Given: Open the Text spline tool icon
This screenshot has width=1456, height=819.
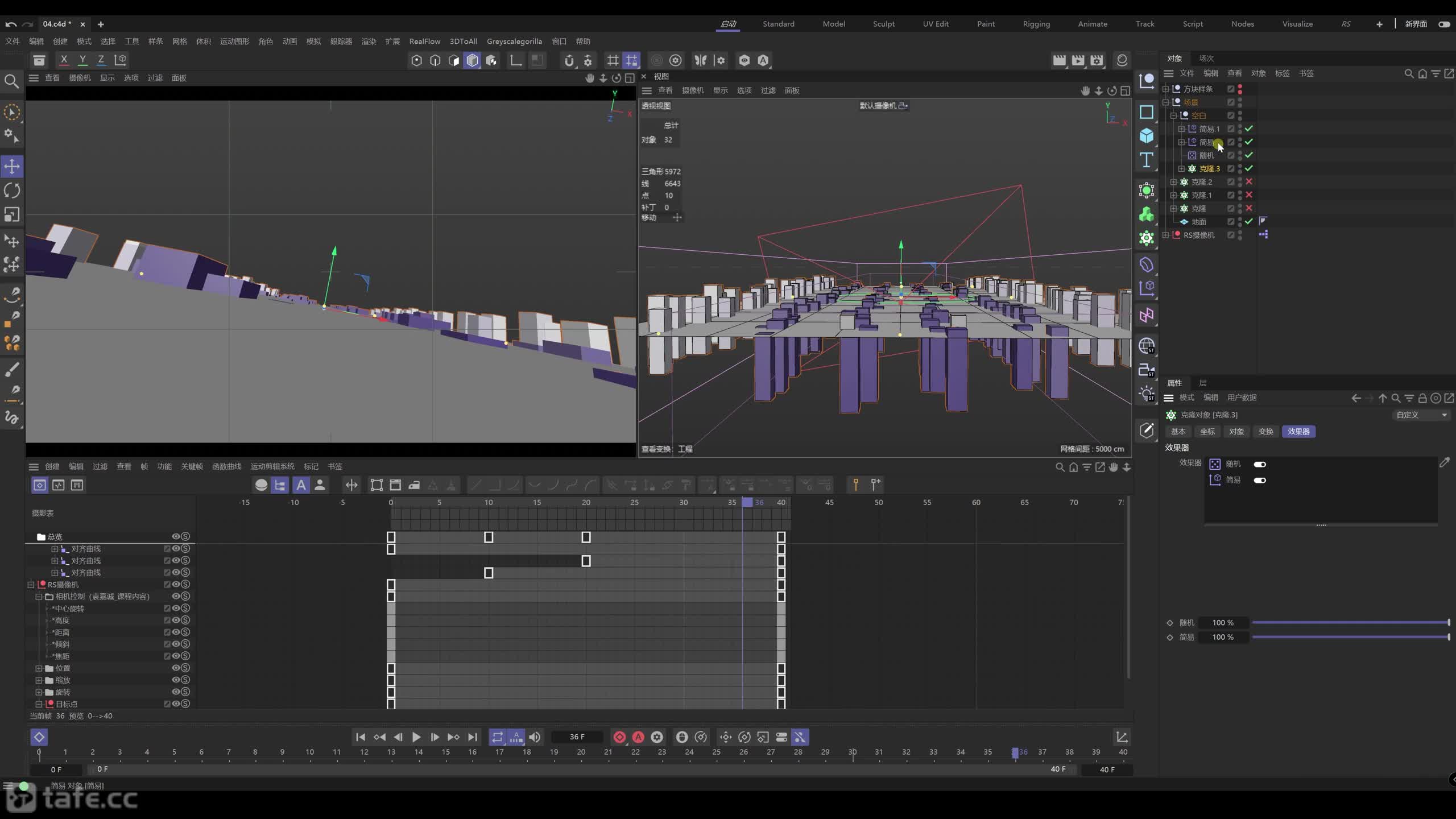Looking at the screenshot, I should (1146, 160).
